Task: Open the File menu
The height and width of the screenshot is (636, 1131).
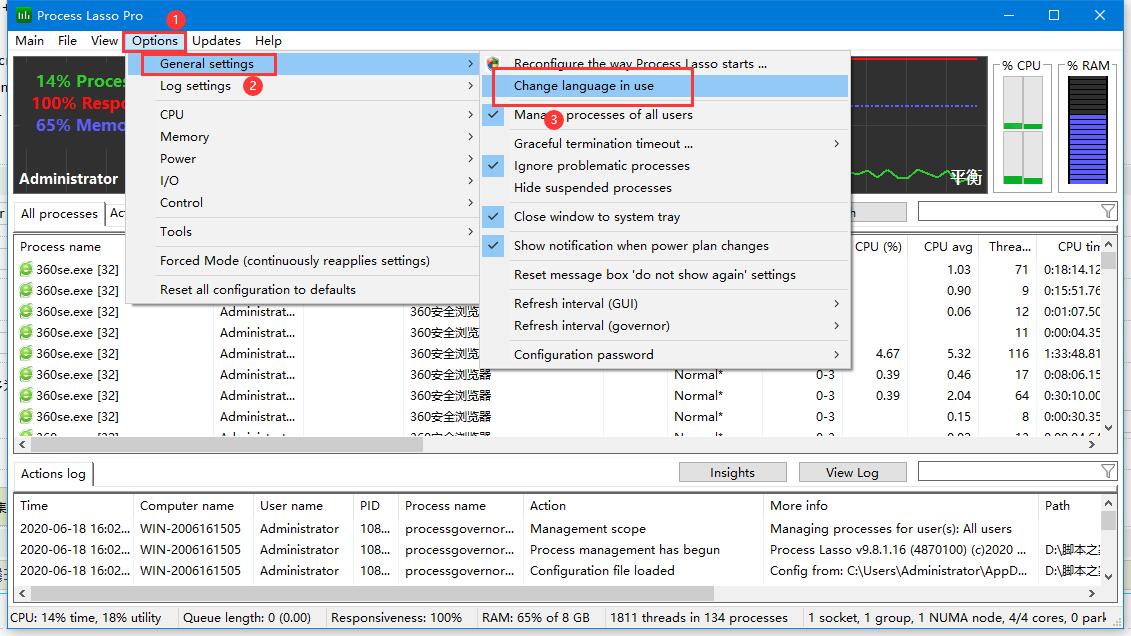Action: tap(67, 40)
